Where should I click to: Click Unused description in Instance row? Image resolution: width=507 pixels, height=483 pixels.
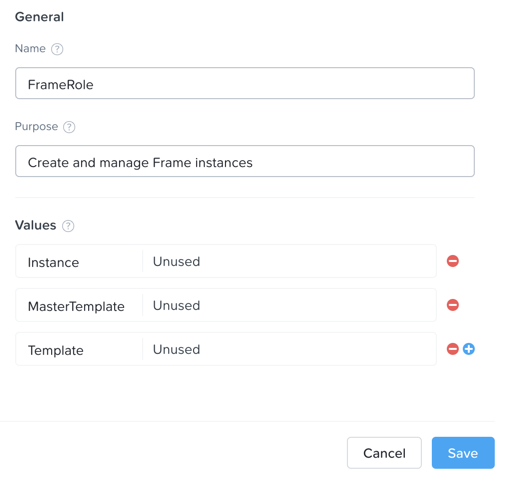[x=176, y=262]
